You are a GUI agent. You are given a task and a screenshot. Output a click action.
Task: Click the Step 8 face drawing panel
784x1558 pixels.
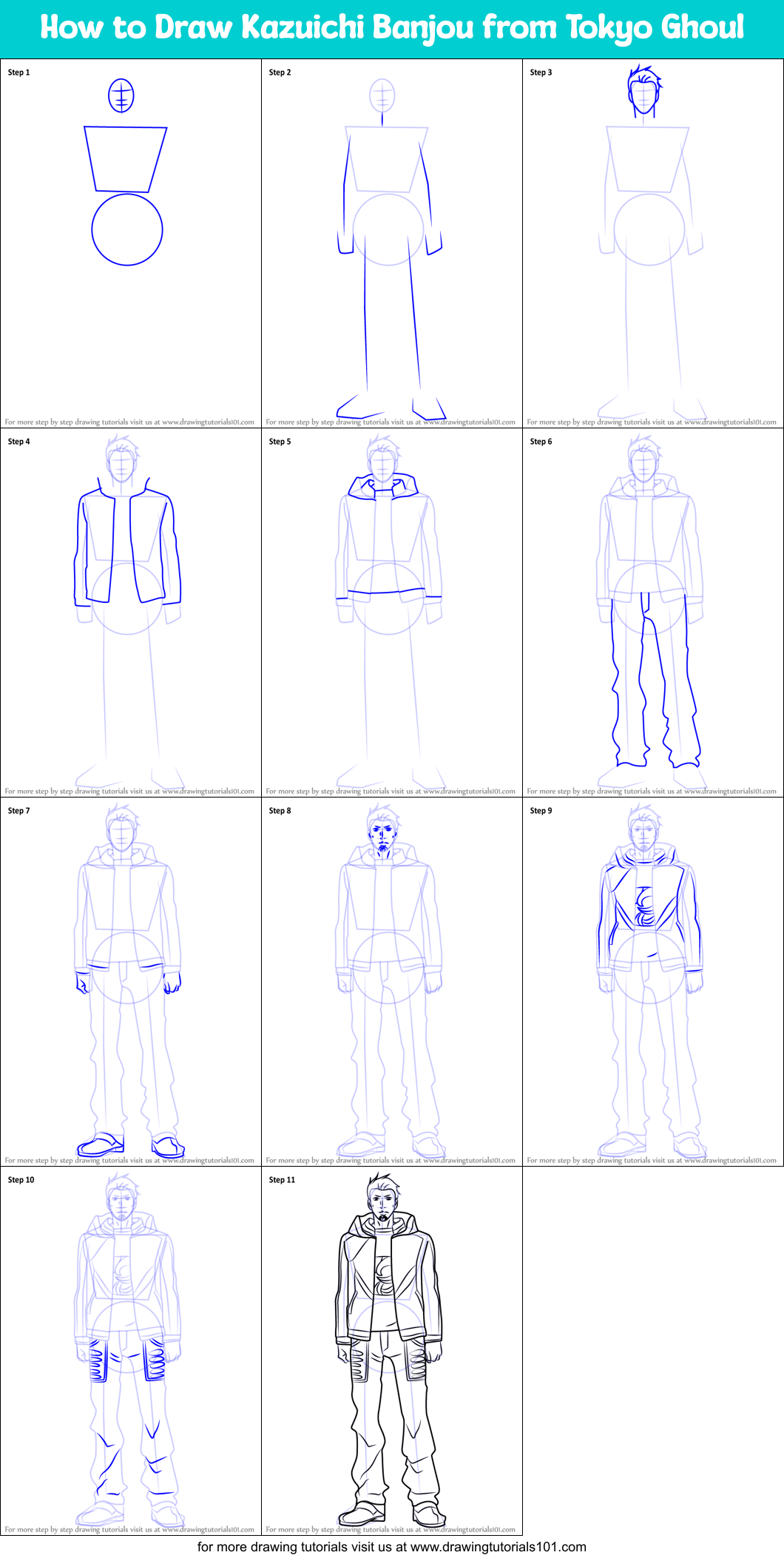(x=392, y=982)
